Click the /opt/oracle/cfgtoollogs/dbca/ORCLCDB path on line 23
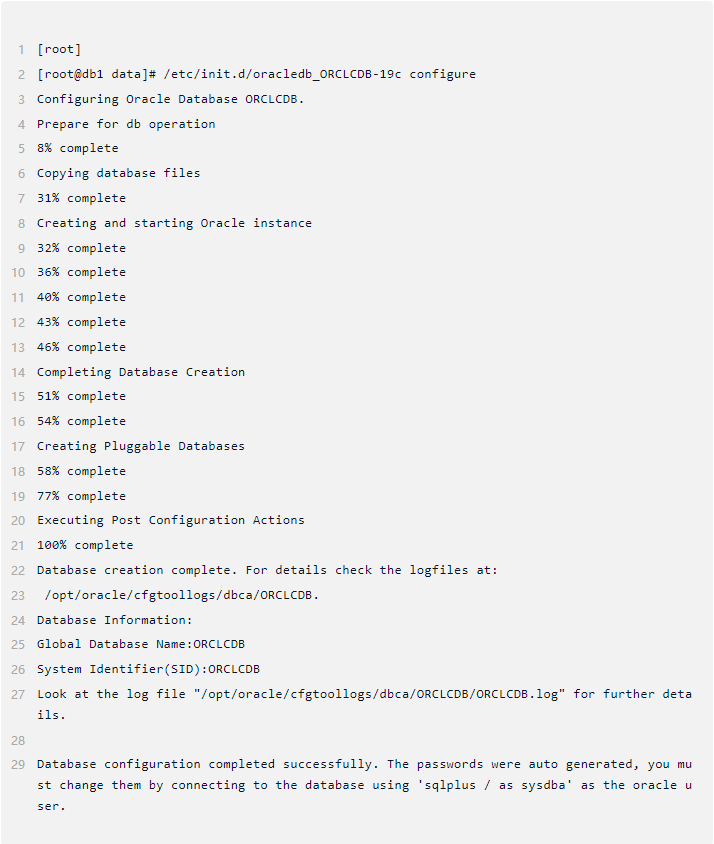Screen dimensions: 714x844 [x=182, y=595]
